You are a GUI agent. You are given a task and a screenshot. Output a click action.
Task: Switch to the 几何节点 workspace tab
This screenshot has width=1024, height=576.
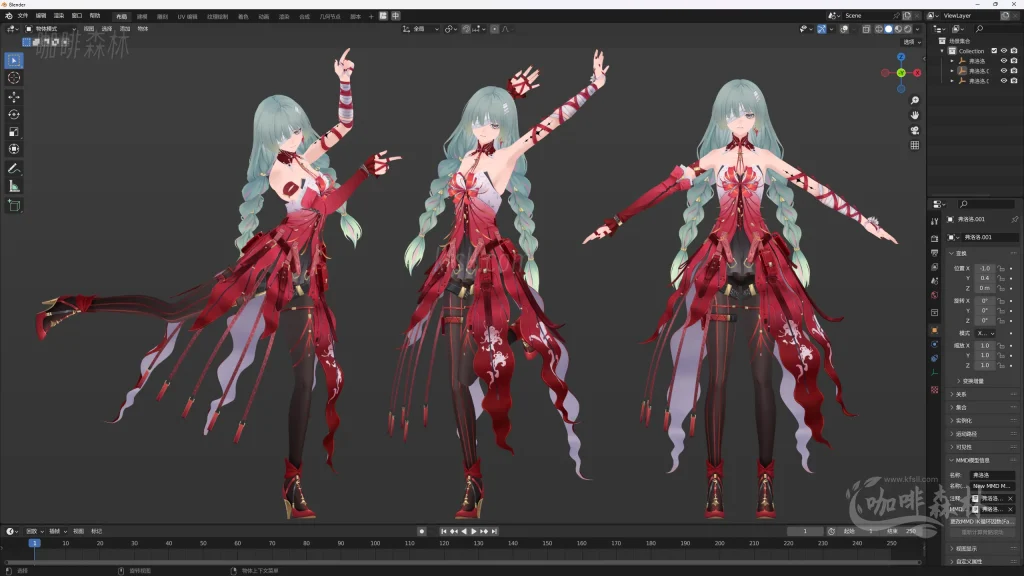(330, 16)
